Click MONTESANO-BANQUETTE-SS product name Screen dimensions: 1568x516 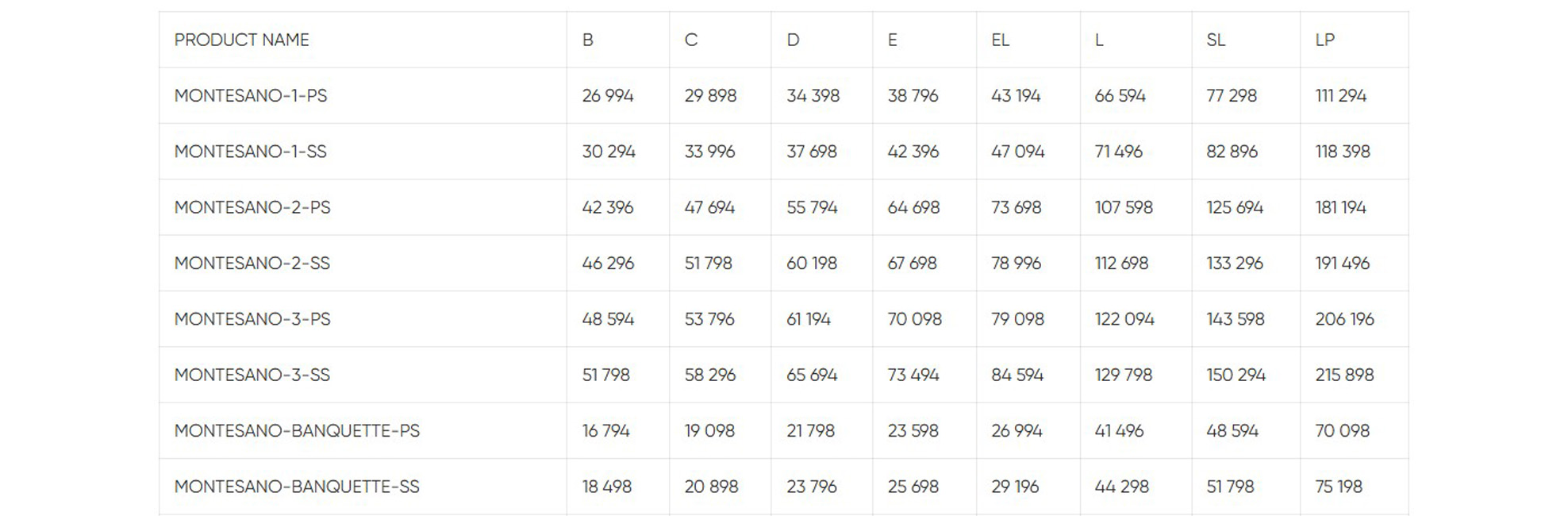[x=297, y=487]
